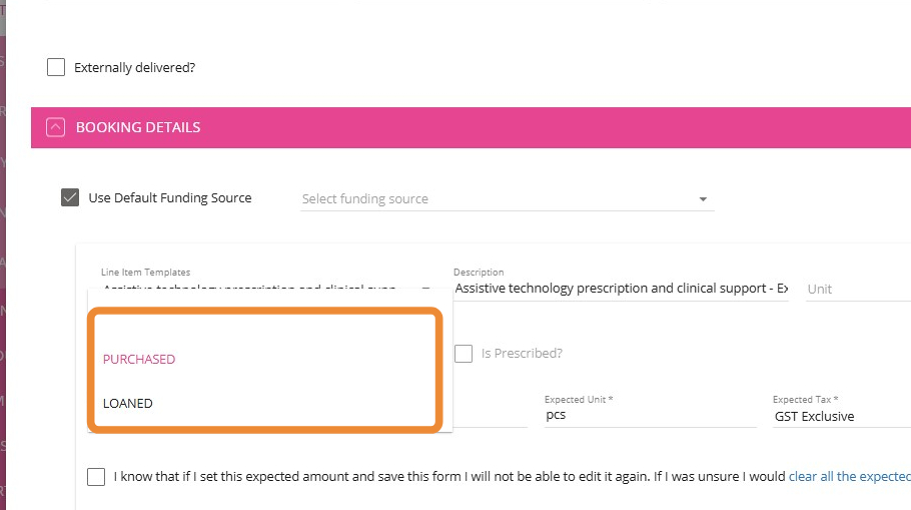Click into the Description text field
Screen dimensions: 911x510
(620, 289)
